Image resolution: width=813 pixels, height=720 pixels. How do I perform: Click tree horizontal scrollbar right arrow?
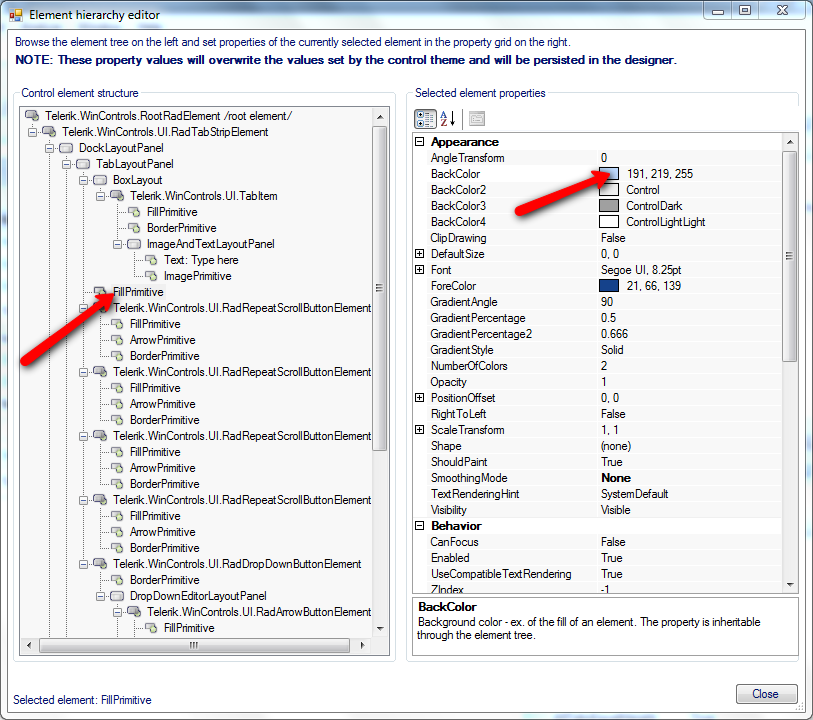pos(362,645)
